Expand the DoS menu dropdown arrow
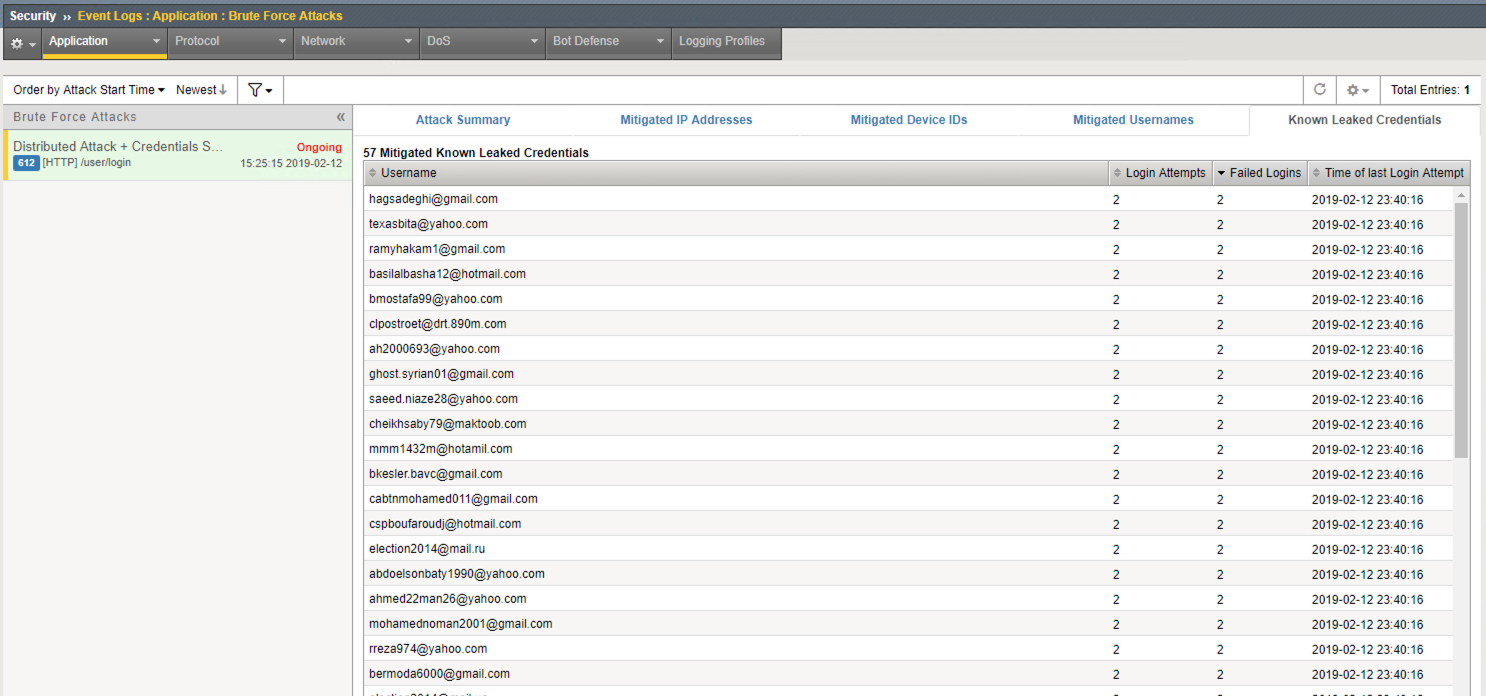 tap(535, 42)
